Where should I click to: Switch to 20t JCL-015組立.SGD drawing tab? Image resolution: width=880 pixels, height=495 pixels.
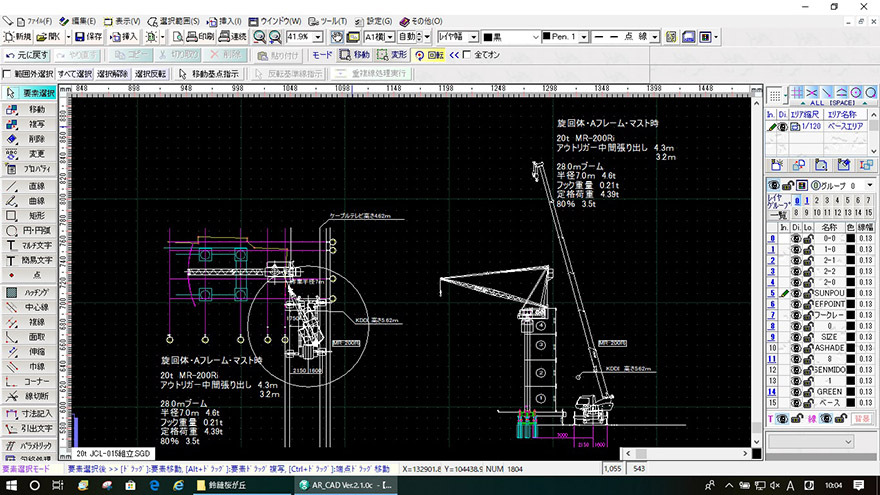tap(113, 453)
